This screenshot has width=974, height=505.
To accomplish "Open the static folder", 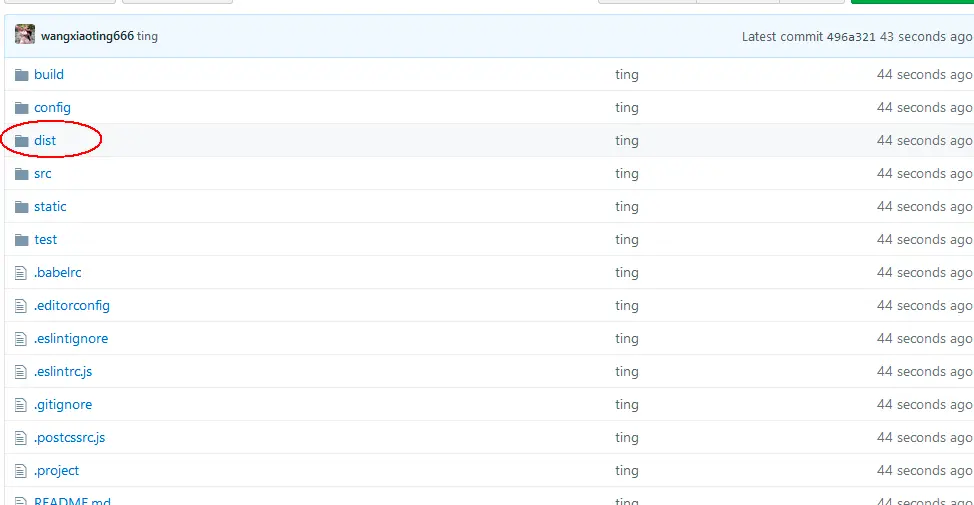I will tap(50, 206).
